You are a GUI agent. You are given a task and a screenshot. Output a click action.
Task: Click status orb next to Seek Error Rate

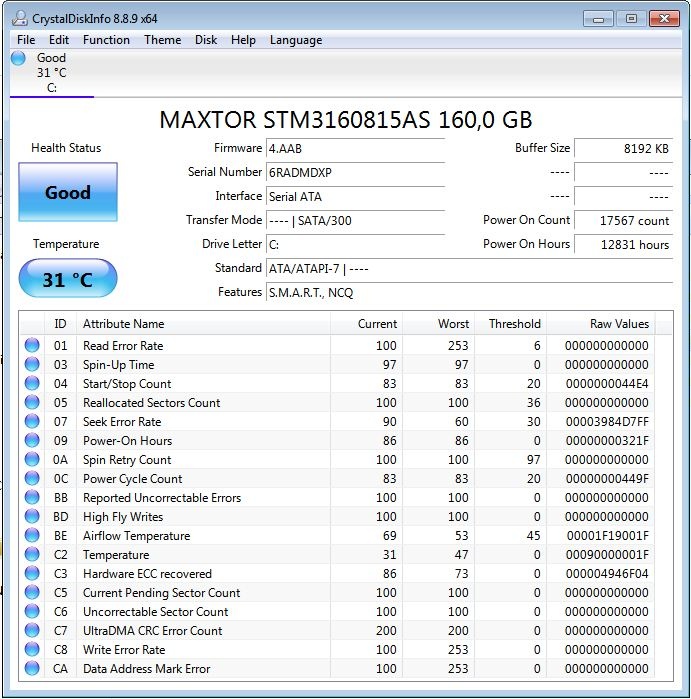[32, 422]
